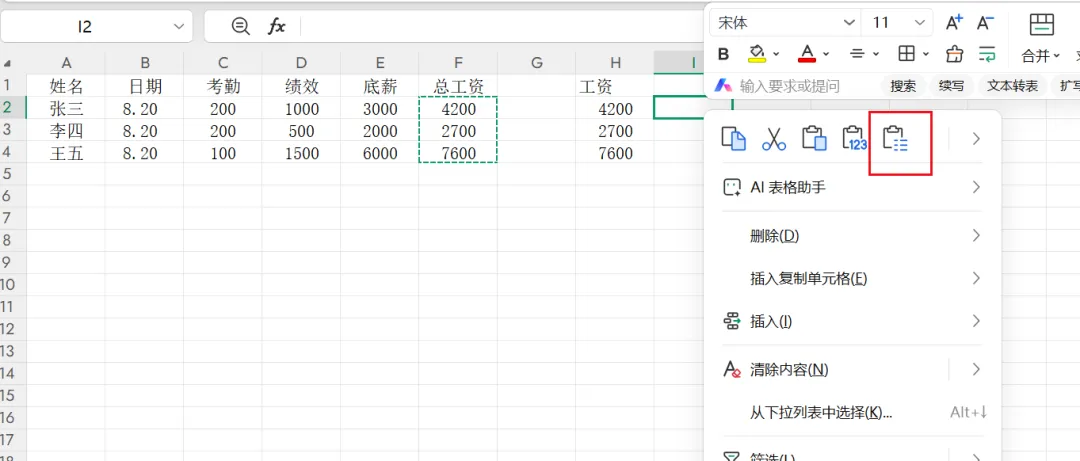Screen dimensions: 1080x461
Task: Click the Paste clipboard icon
Action: 814,139
